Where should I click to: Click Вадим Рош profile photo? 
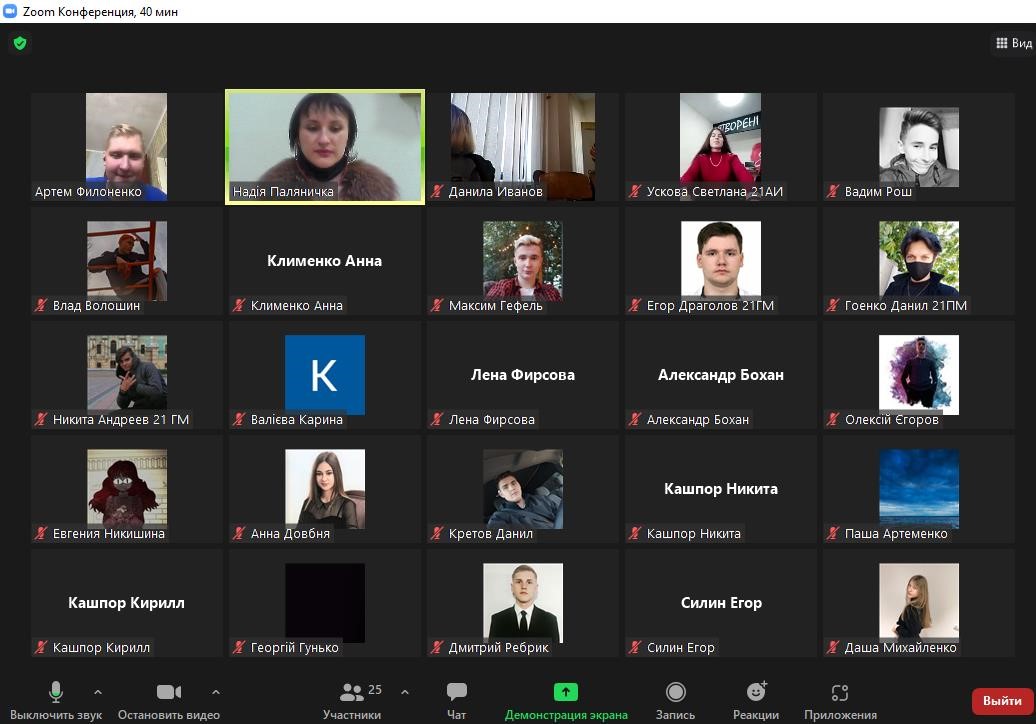(x=918, y=147)
